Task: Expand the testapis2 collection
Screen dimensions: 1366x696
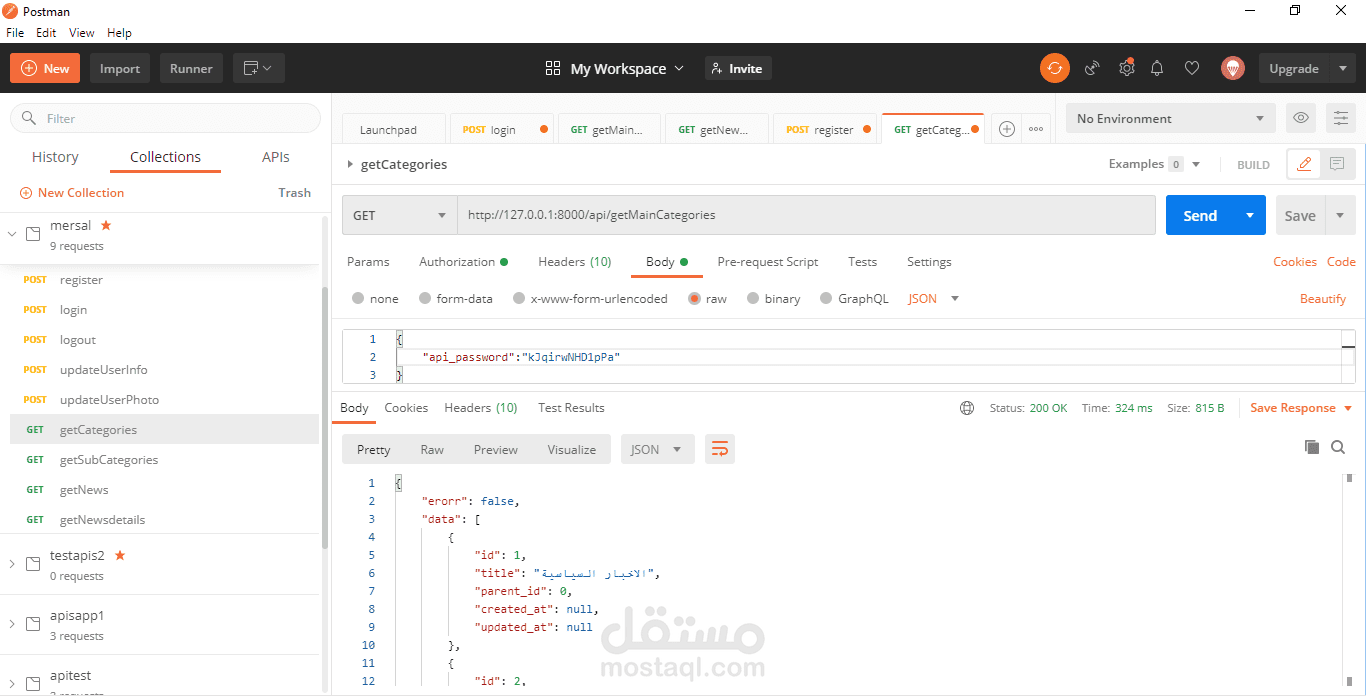Action: (12, 564)
